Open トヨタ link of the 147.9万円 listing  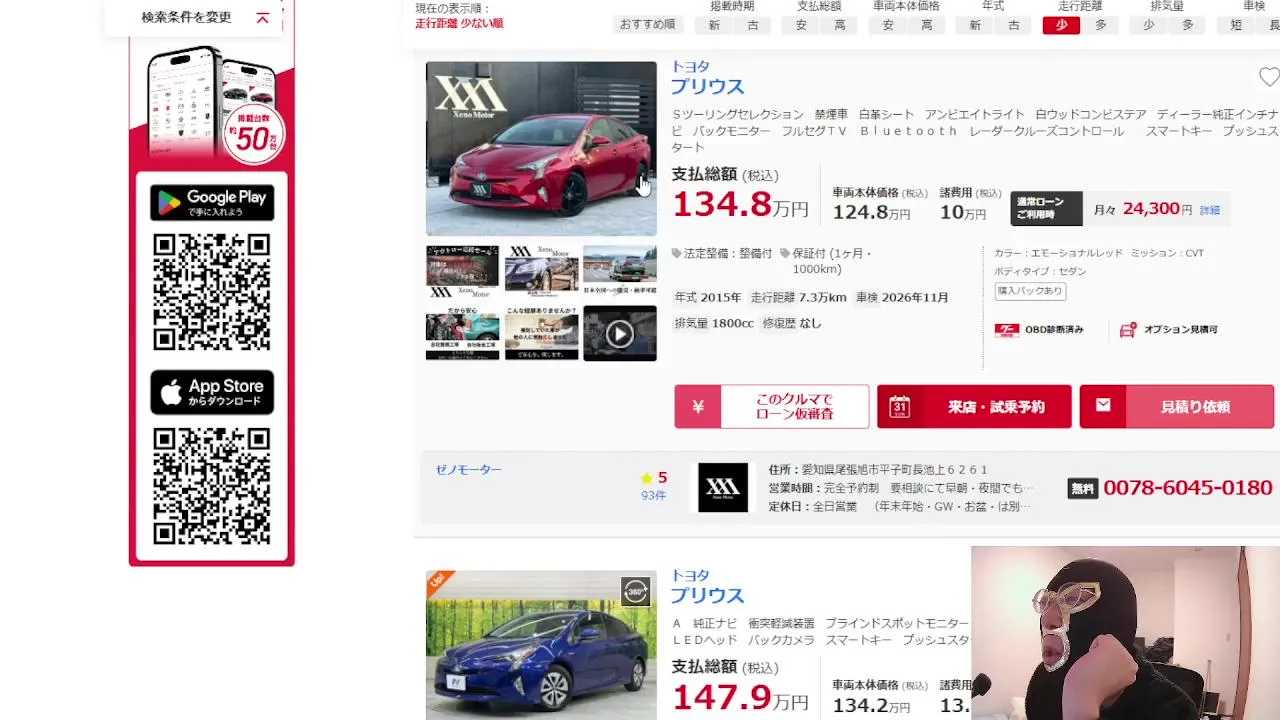point(690,576)
